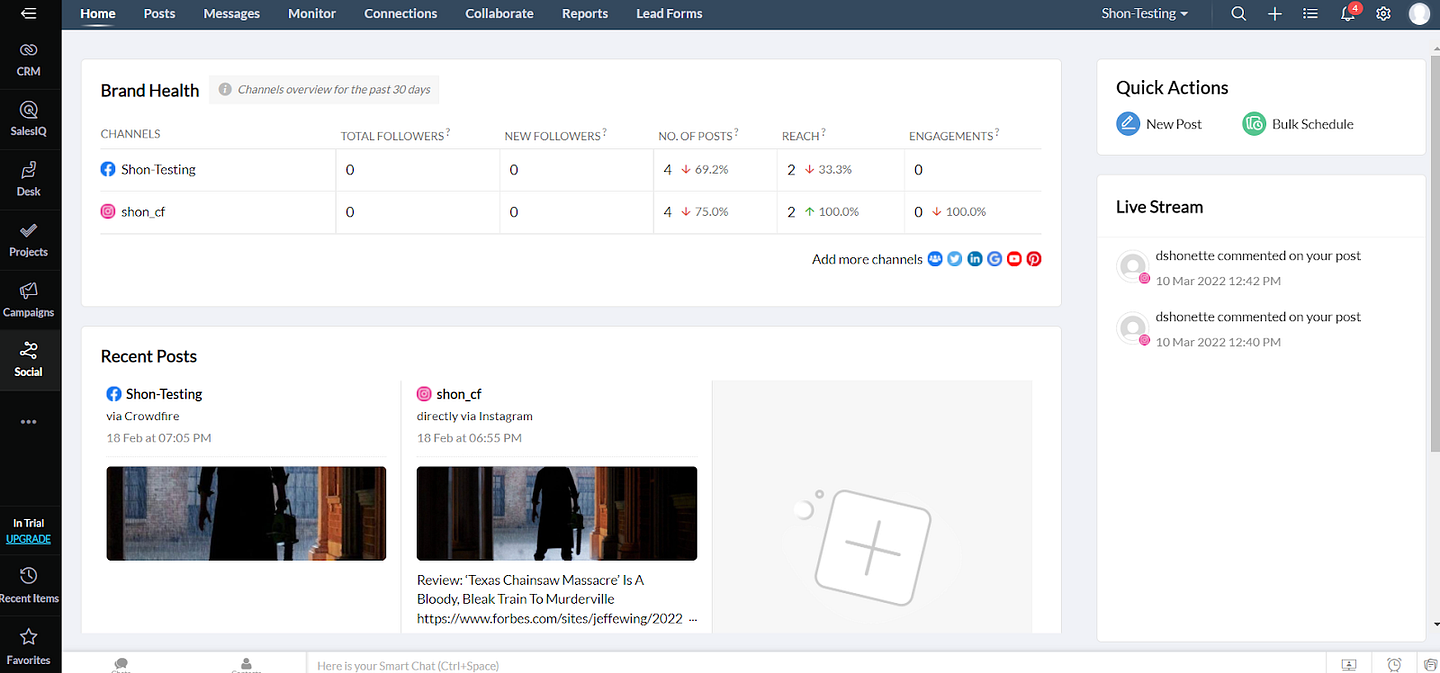Open the list view icon in the top bar
The height and width of the screenshot is (673, 1440).
click(1311, 14)
